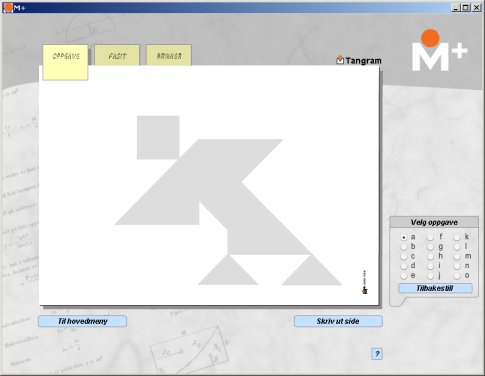The width and height of the screenshot is (485, 376).
Task: Select task n radio button
Action: click(457, 266)
